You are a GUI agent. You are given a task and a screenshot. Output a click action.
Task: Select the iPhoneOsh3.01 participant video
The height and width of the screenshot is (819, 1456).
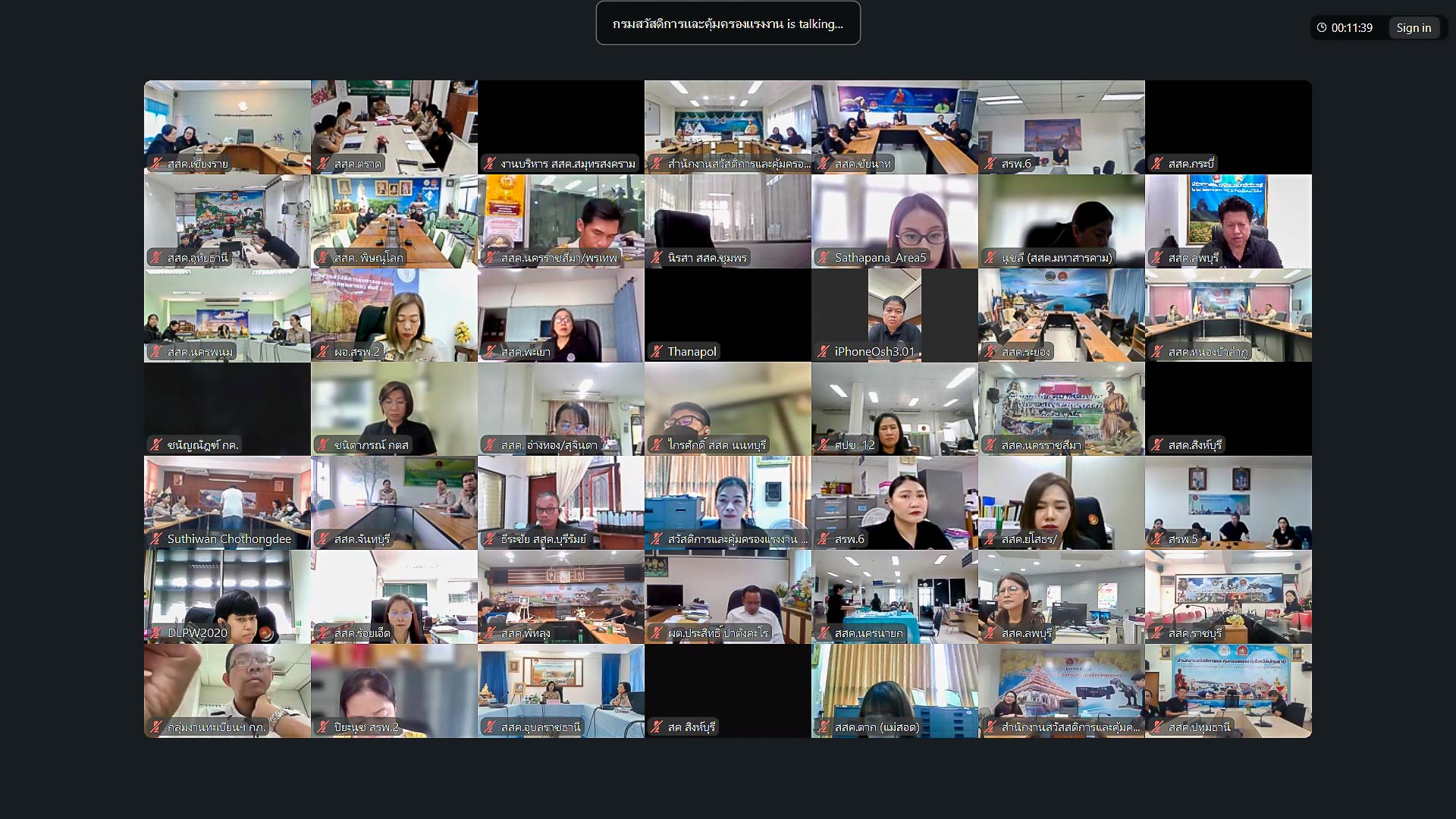click(x=894, y=311)
